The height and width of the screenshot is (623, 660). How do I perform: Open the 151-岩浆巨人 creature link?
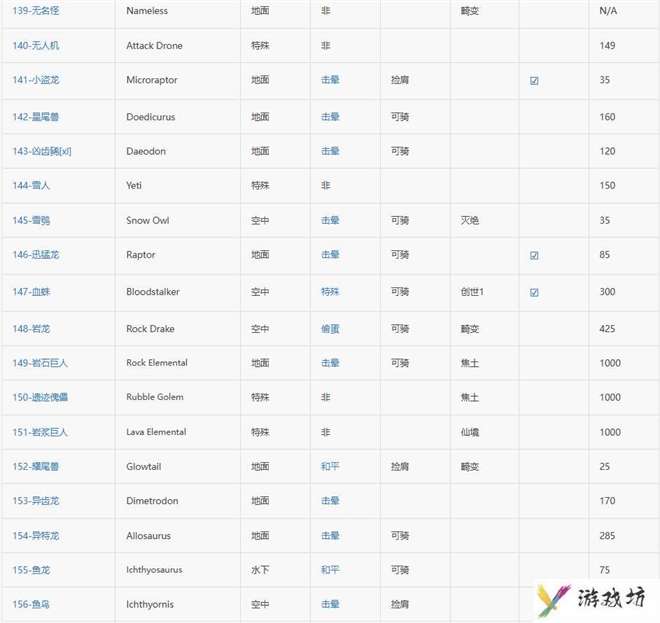(x=40, y=432)
